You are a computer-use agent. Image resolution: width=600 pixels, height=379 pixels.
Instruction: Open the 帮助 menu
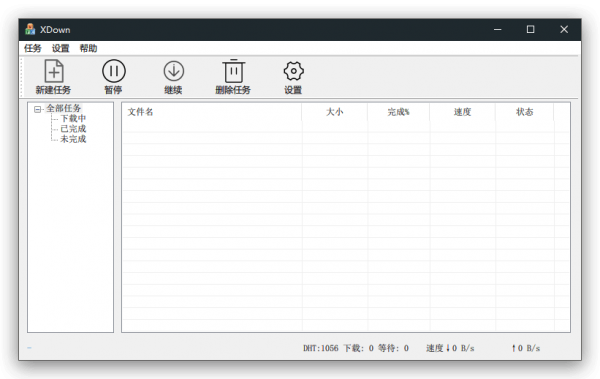[88, 48]
